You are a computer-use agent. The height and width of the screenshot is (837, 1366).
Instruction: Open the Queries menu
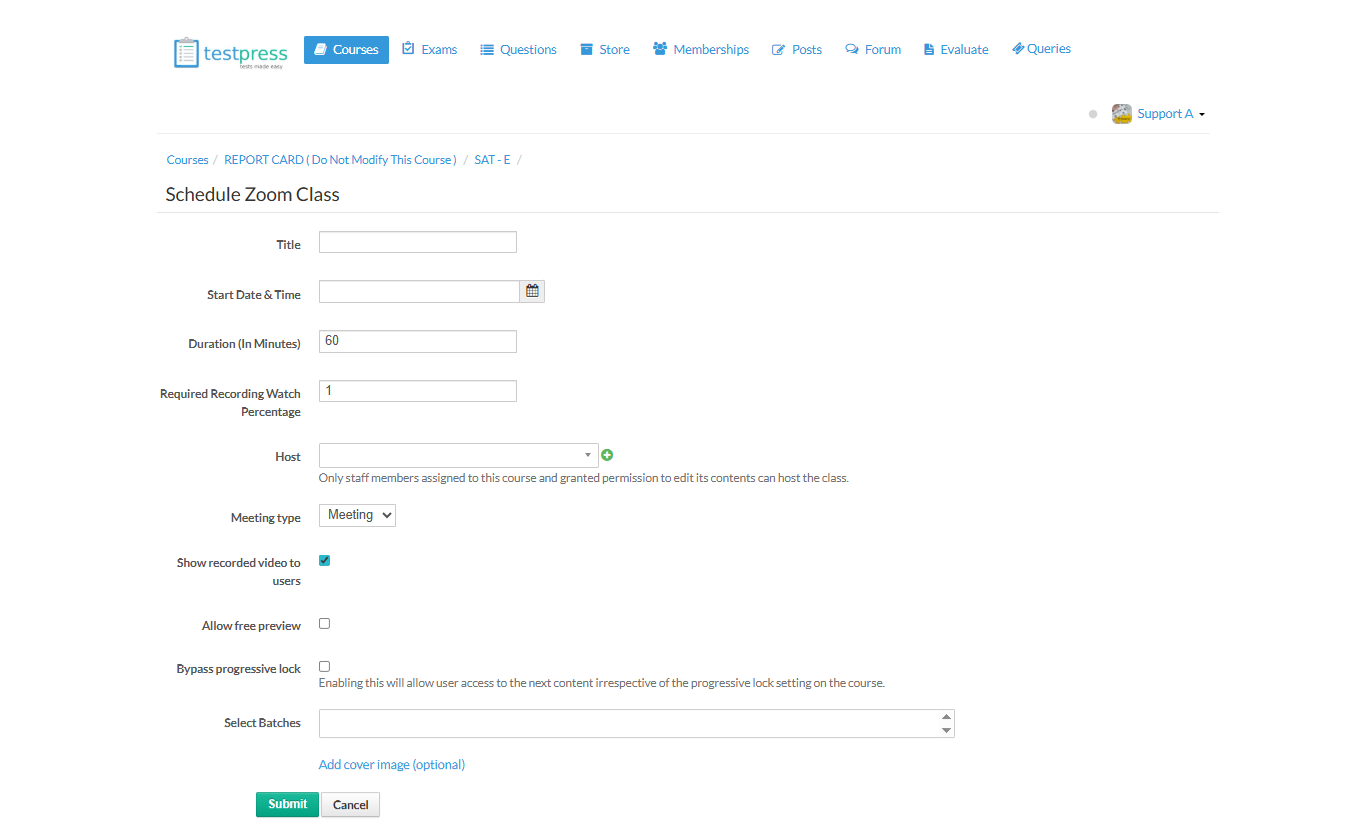pyautogui.click(x=1041, y=49)
